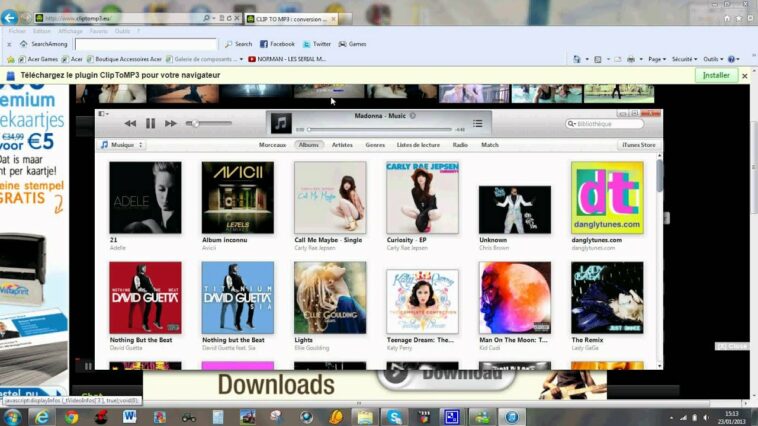Open the blue help icon in the command bar
The height and width of the screenshot is (426, 758).
pos(731,59)
